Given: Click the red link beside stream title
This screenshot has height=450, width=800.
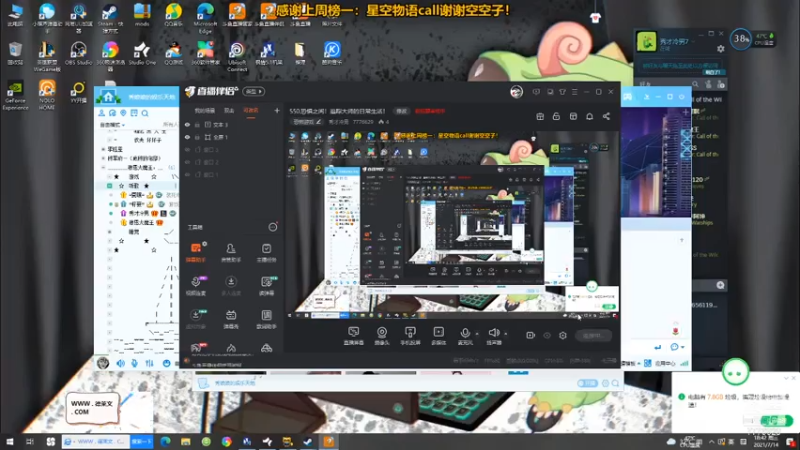Looking at the screenshot, I should tap(430, 111).
